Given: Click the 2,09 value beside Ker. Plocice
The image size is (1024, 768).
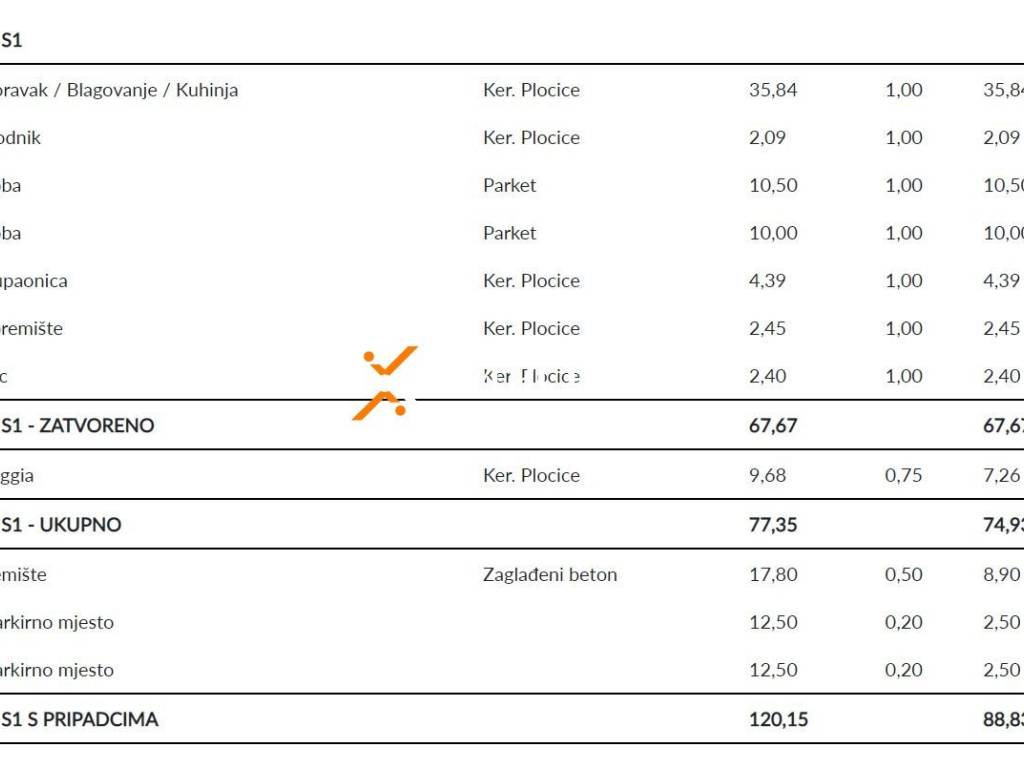Looking at the screenshot, I should pos(768,138).
